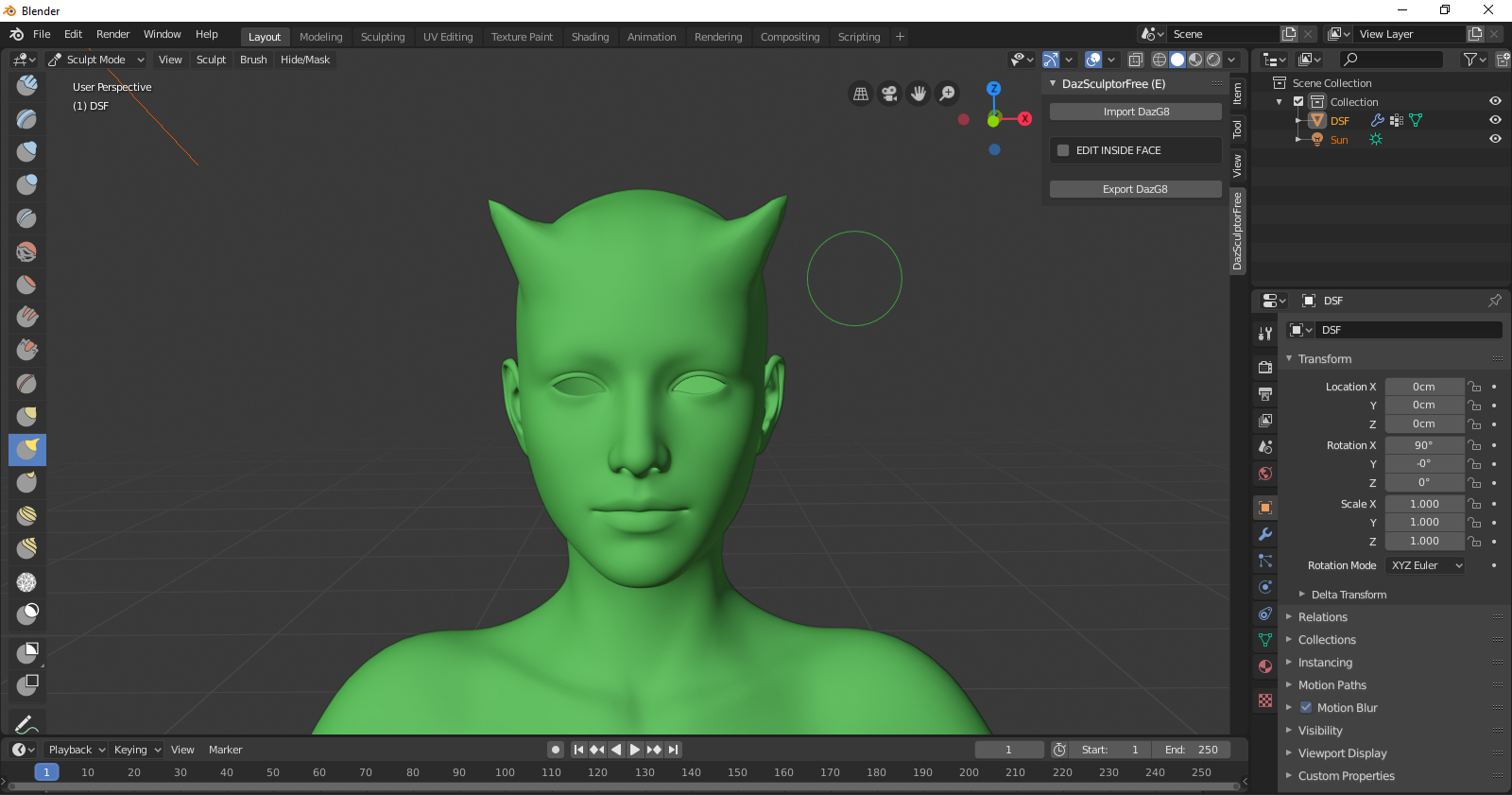Add a new workspace tab

(900, 37)
